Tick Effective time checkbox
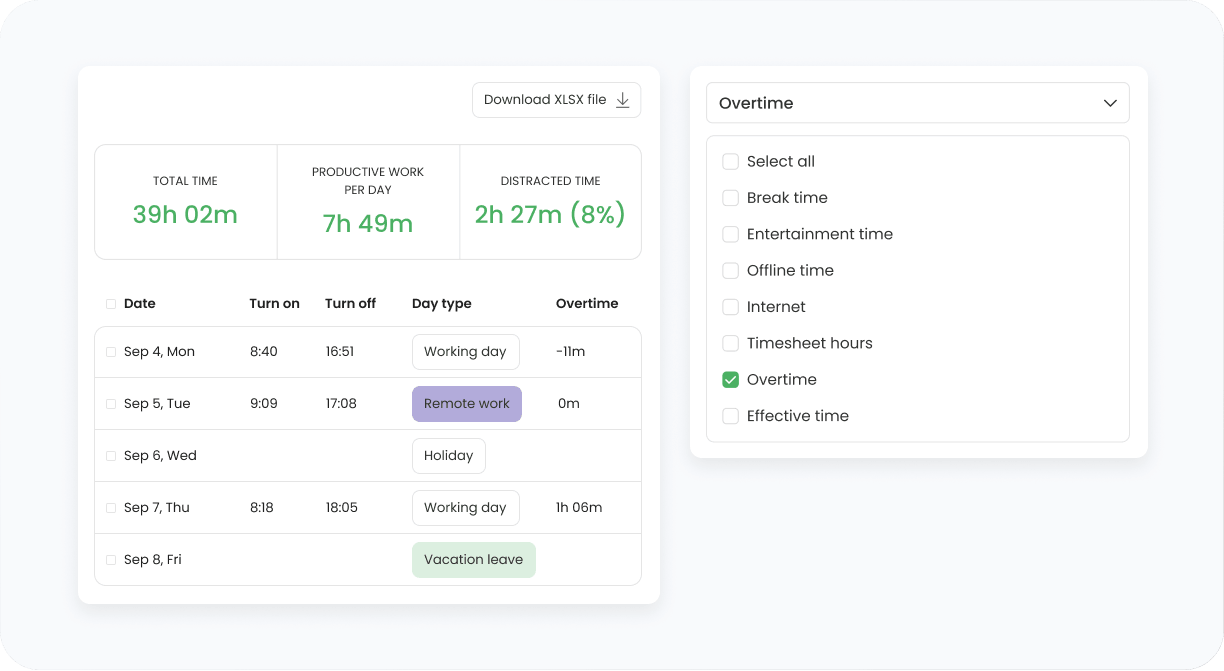This screenshot has height=671, width=1224. point(731,416)
